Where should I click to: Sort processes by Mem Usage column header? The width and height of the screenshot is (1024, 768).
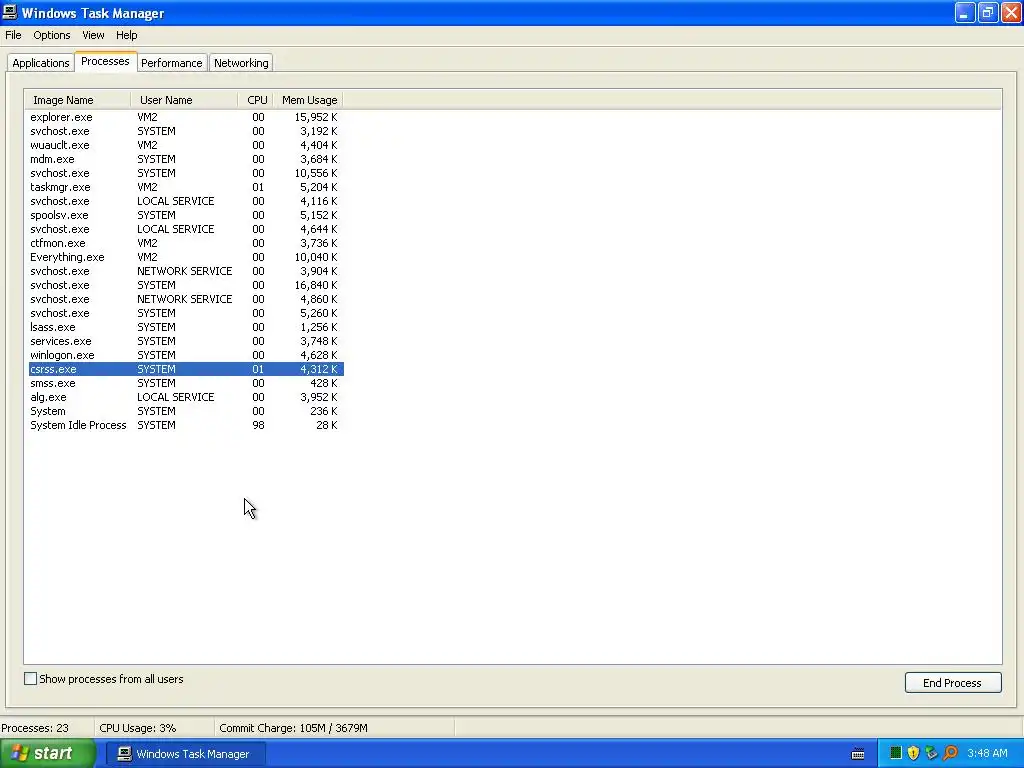click(x=308, y=100)
